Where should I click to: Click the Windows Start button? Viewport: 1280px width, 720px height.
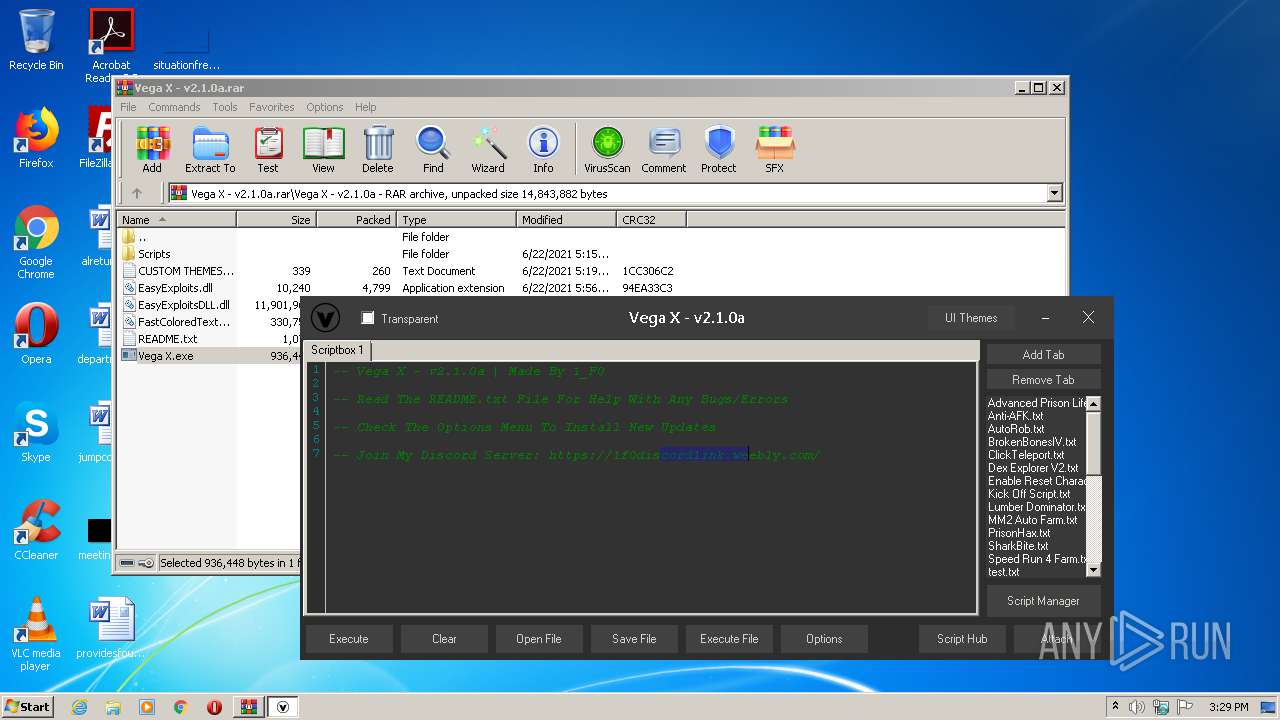point(28,707)
